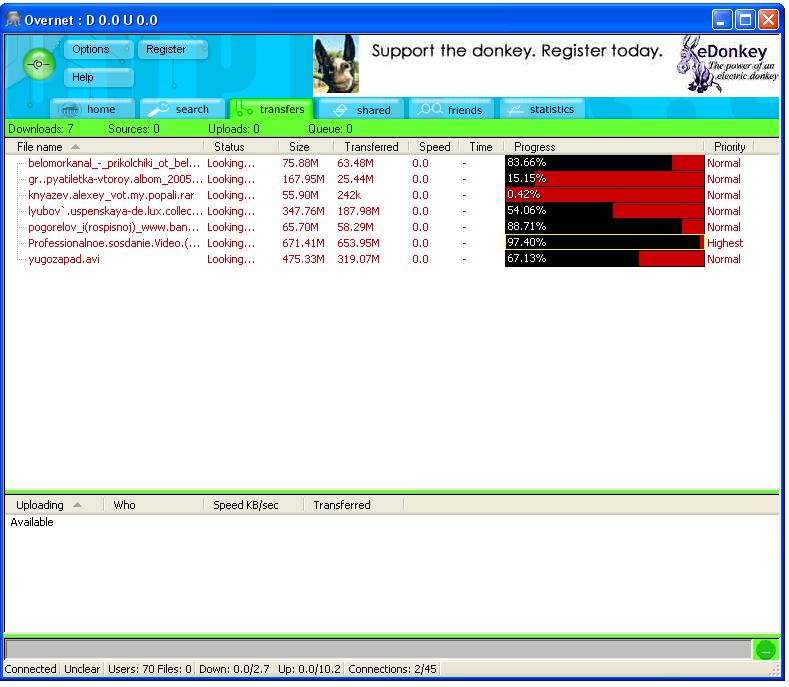Click the Unclear status bar entry
The height and width of the screenshot is (687, 789).
pyautogui.click(x=82, y=669)
